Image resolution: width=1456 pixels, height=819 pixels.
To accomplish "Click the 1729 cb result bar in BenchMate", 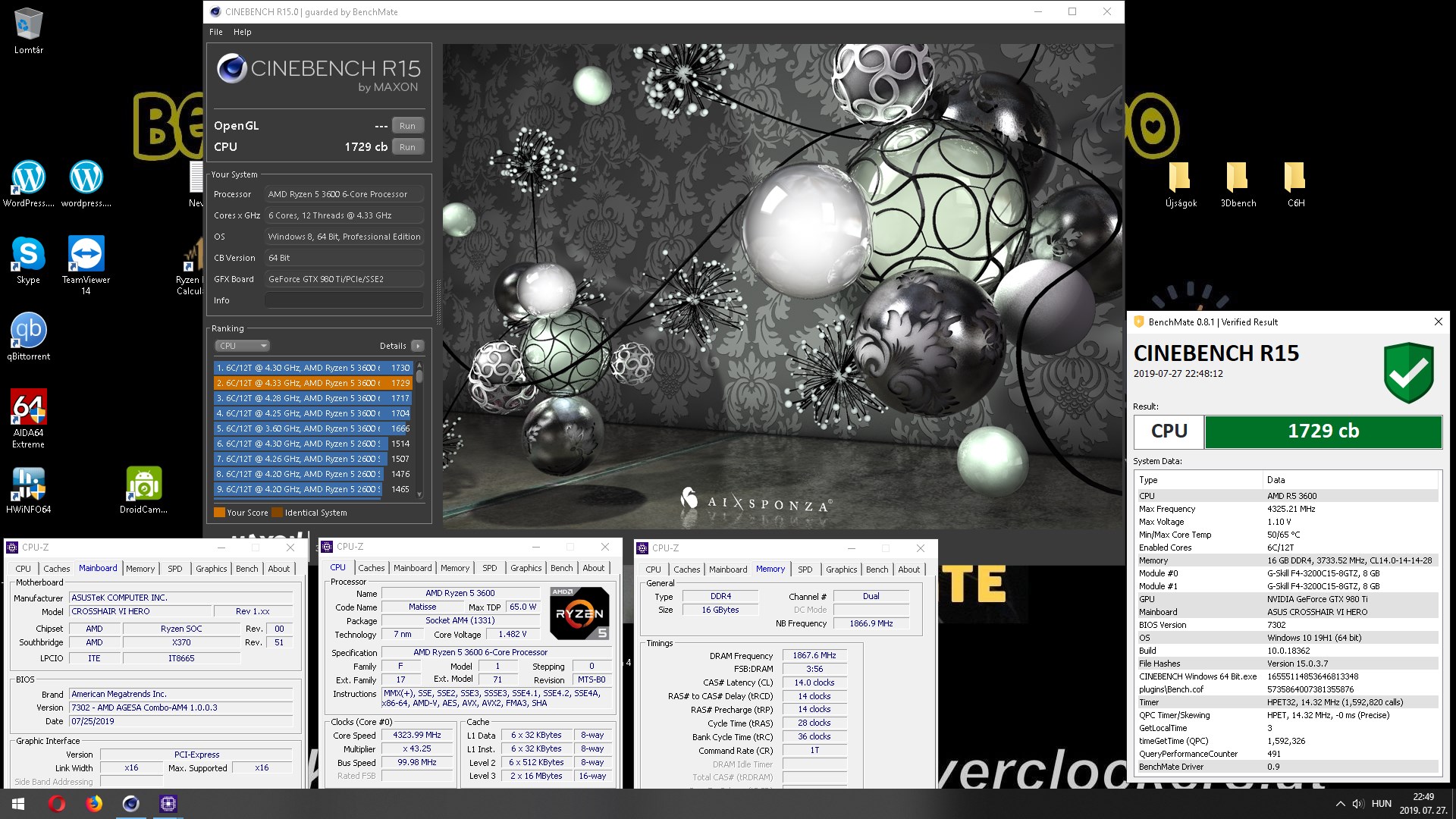I will coord(1323,431).
